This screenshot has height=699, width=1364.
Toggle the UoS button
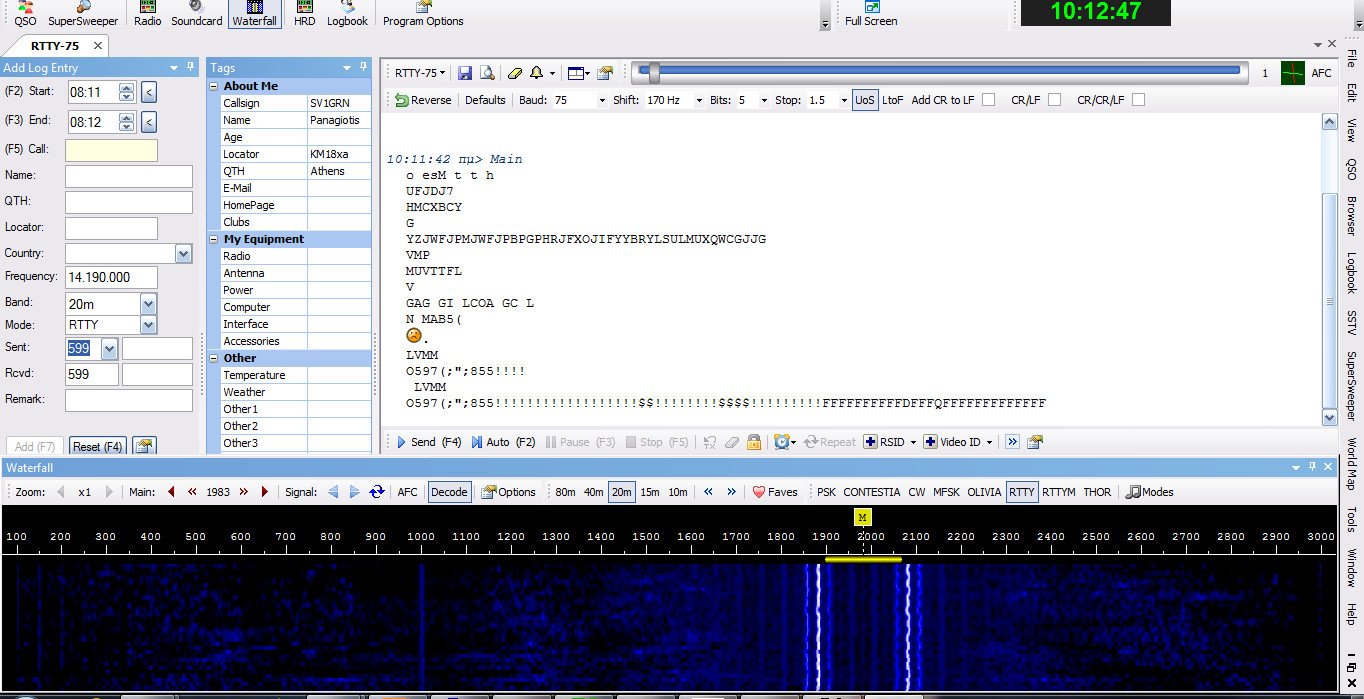tap(864, 99)
